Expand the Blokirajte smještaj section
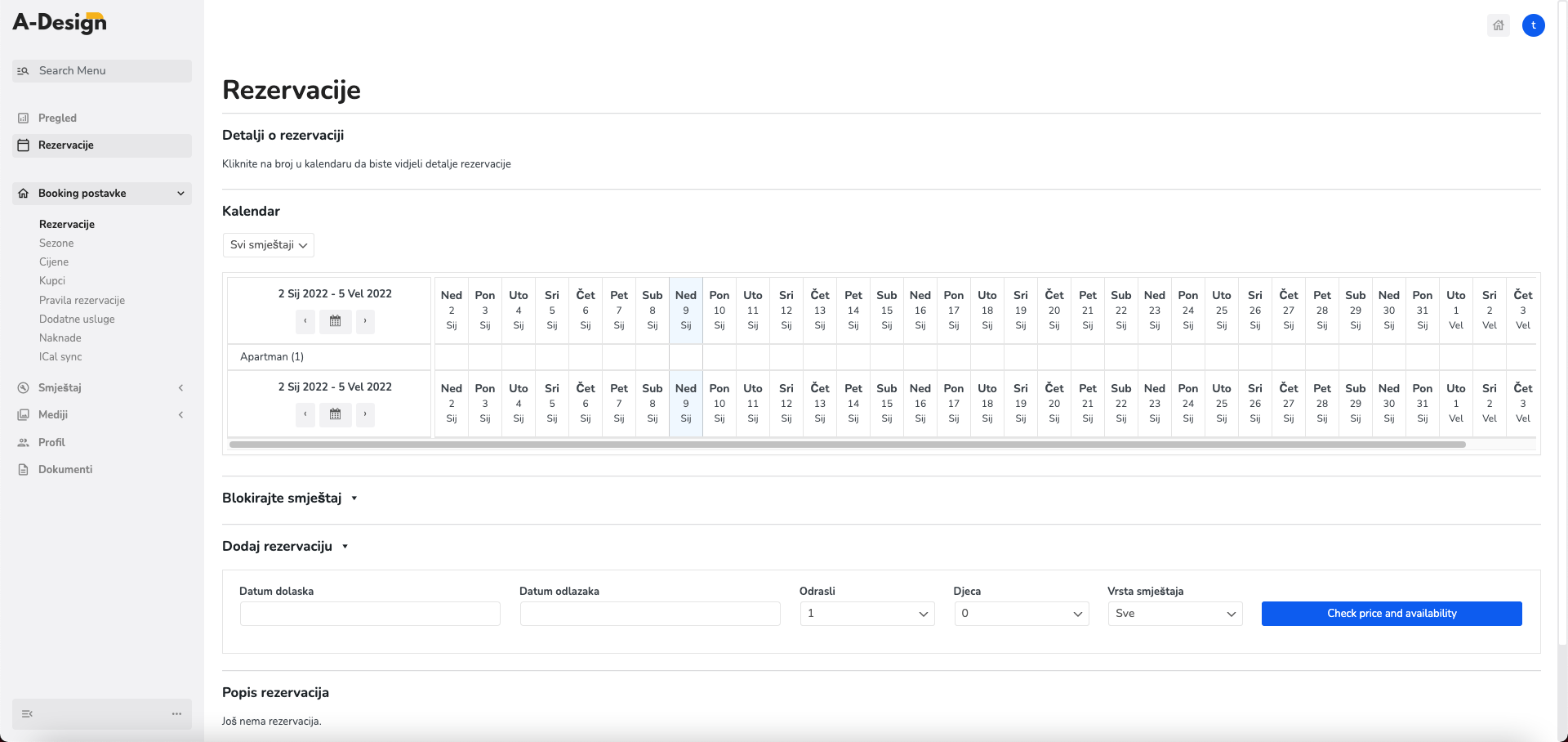The width and height of the screenshot is (1568, 742). pyautogui.click(x=290, y=498)
